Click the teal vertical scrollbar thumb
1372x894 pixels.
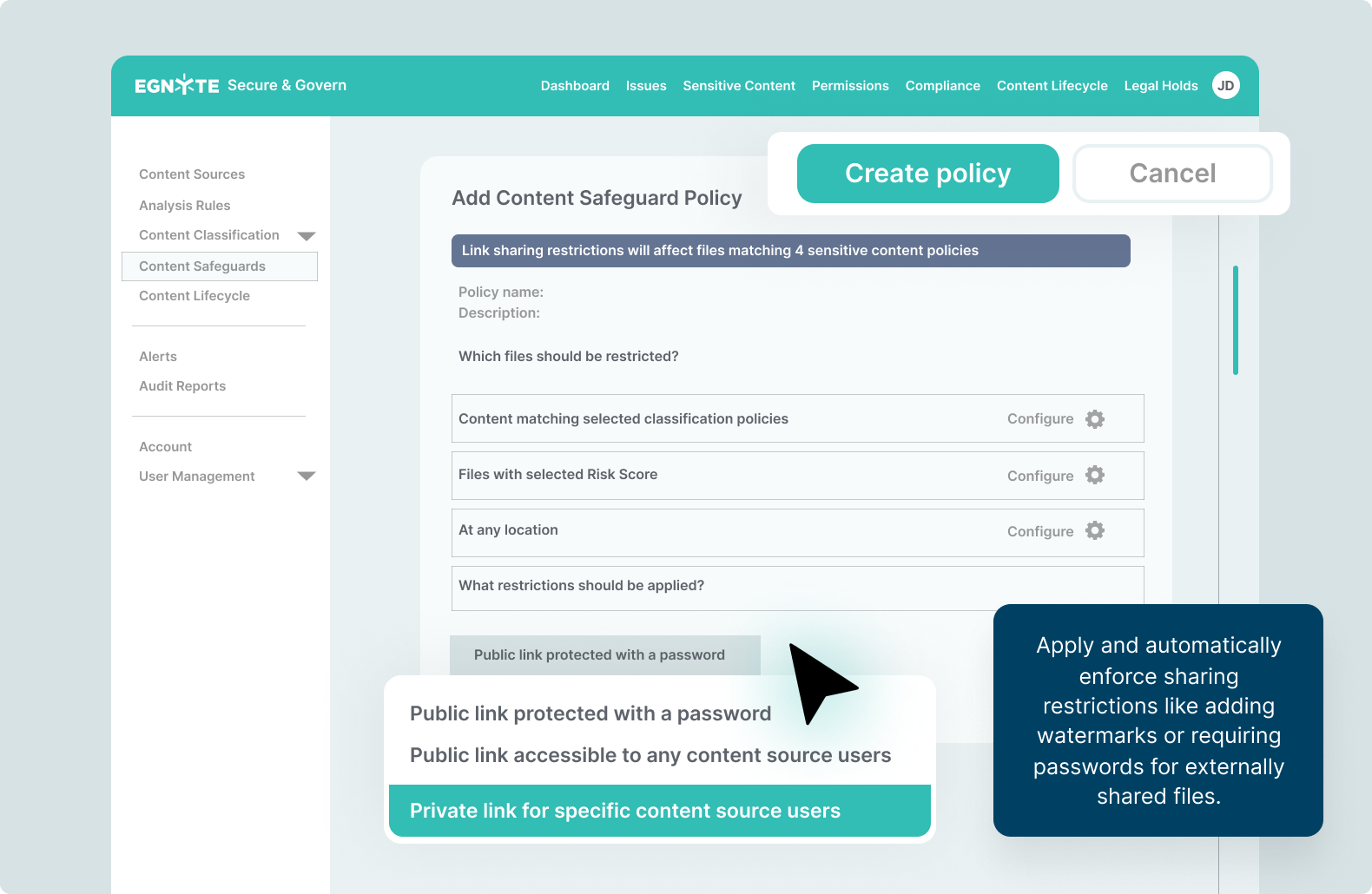(x=1235, y=319)
